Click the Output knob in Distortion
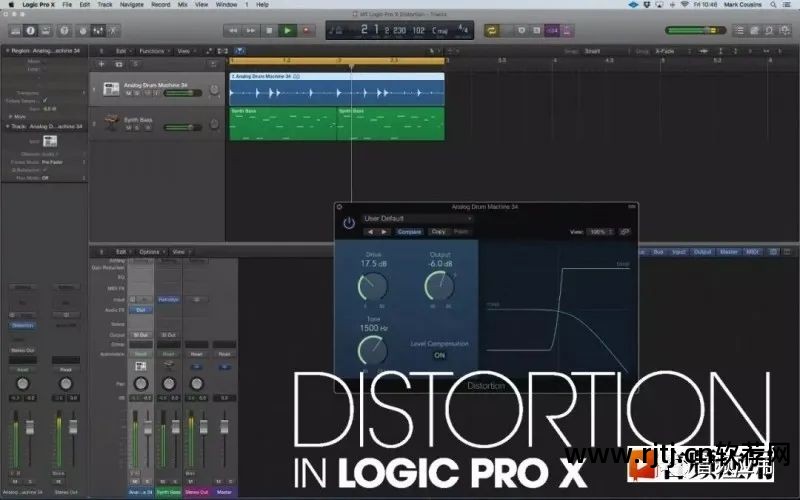The width and height of the screenshot is (800, 500). [439, 286]
